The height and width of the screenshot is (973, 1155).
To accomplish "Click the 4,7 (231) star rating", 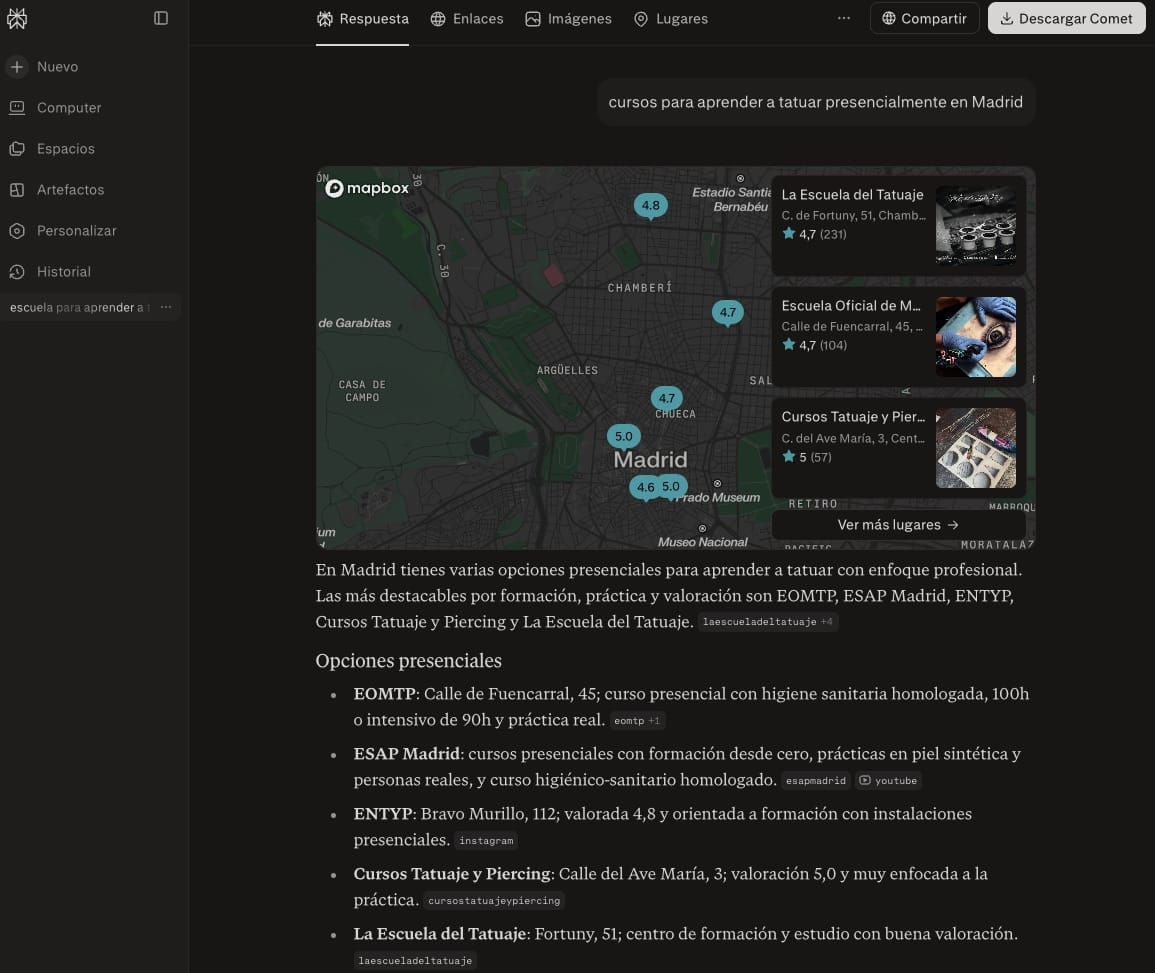I will coord(815,234).
